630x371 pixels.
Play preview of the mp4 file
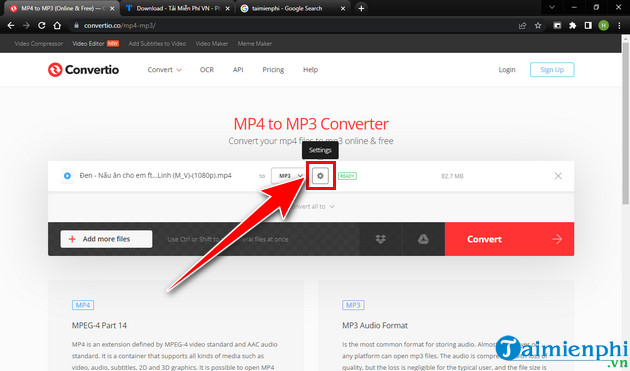tap(67, 176)
